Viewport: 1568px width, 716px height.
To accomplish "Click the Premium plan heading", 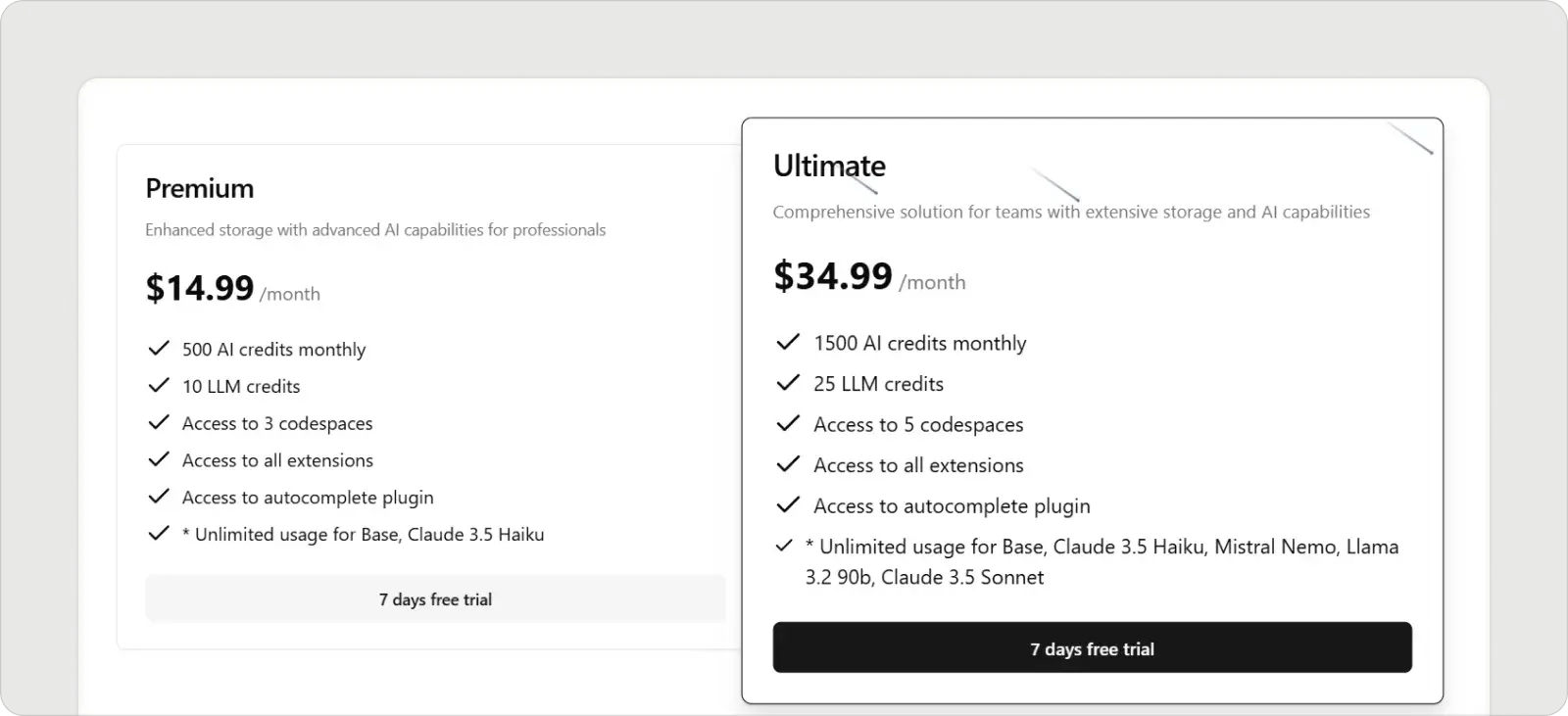I will pyautogui.click(x=200, y=188).
